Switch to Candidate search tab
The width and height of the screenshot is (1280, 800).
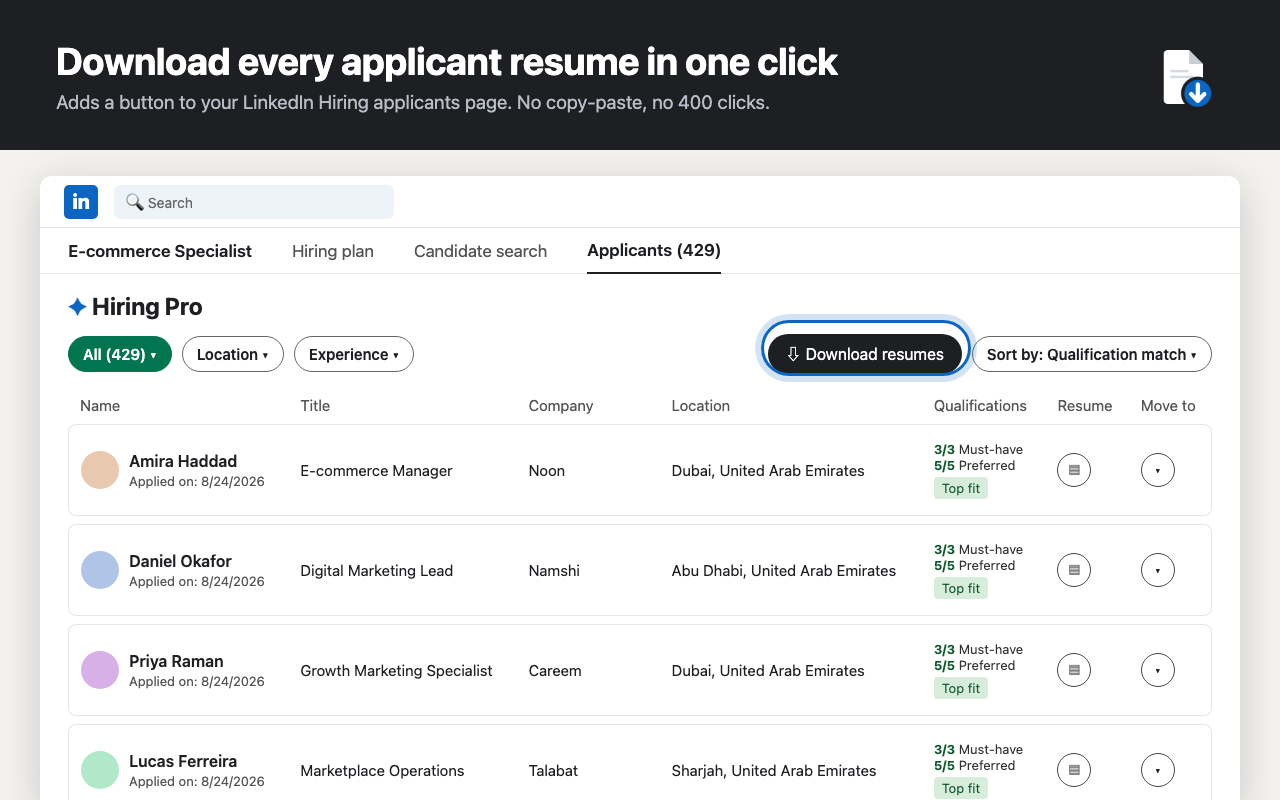click(x=480, y=251)
